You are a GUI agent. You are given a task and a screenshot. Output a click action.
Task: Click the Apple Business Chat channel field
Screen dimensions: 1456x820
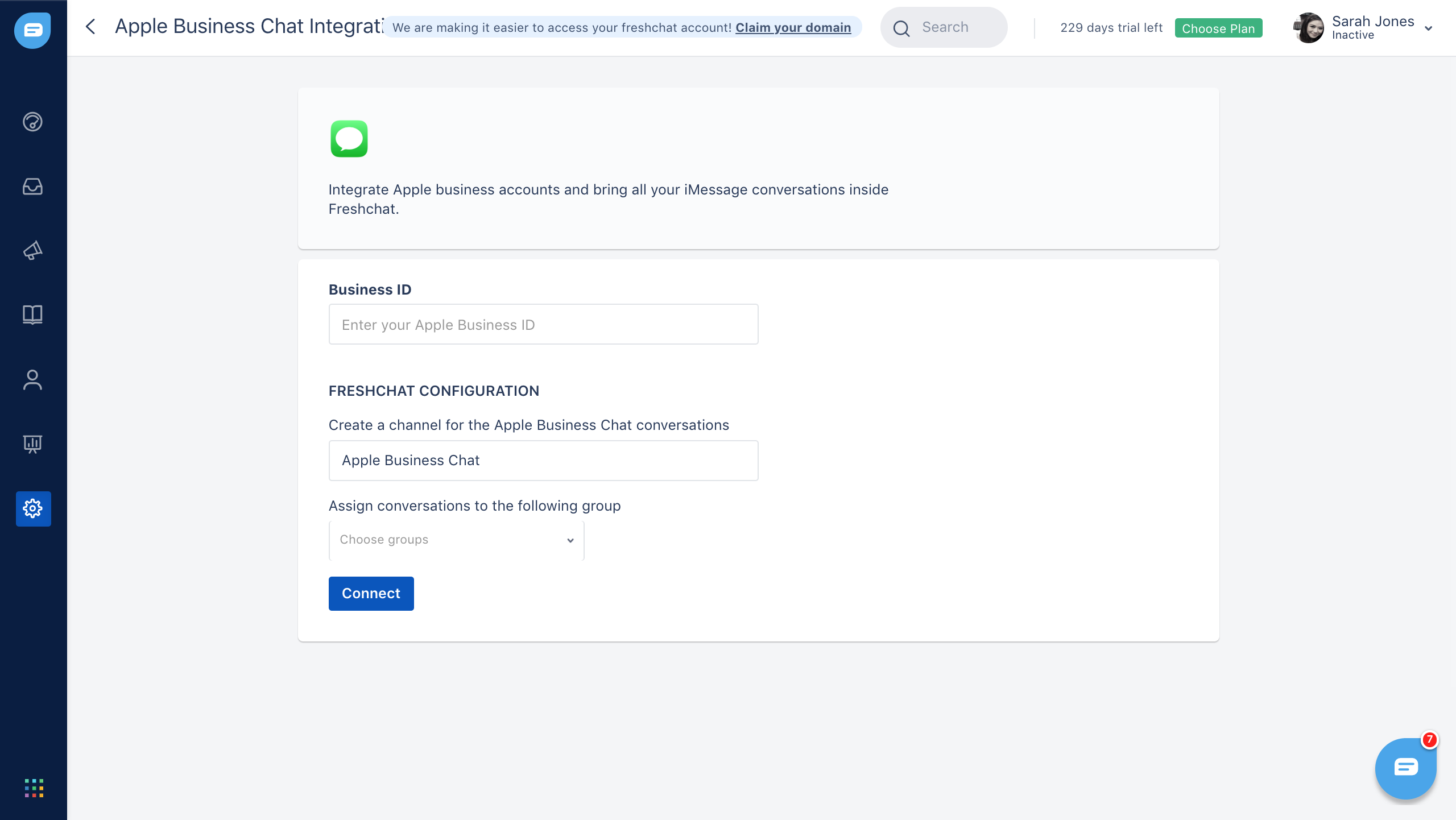click(x=543, y=461)
